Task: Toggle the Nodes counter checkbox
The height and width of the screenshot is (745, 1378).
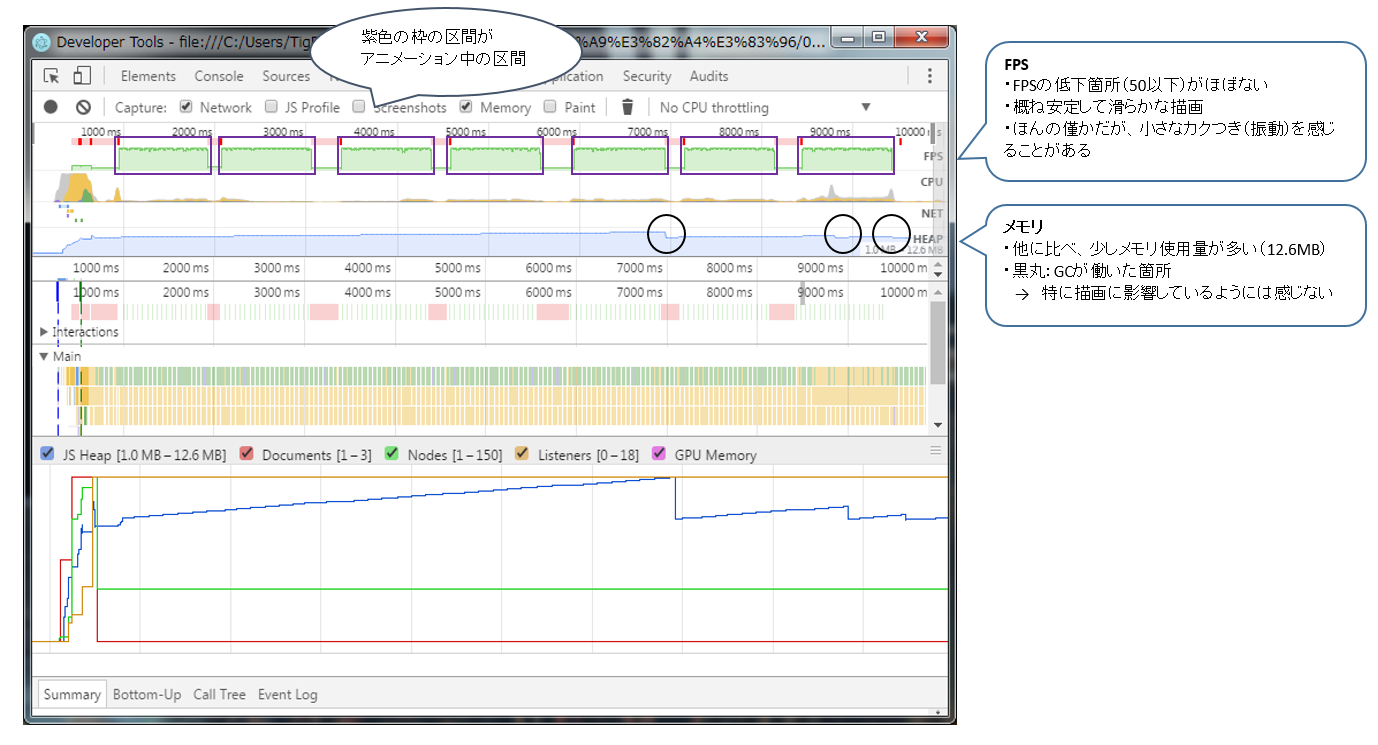Action: click(x=392, y=454)
